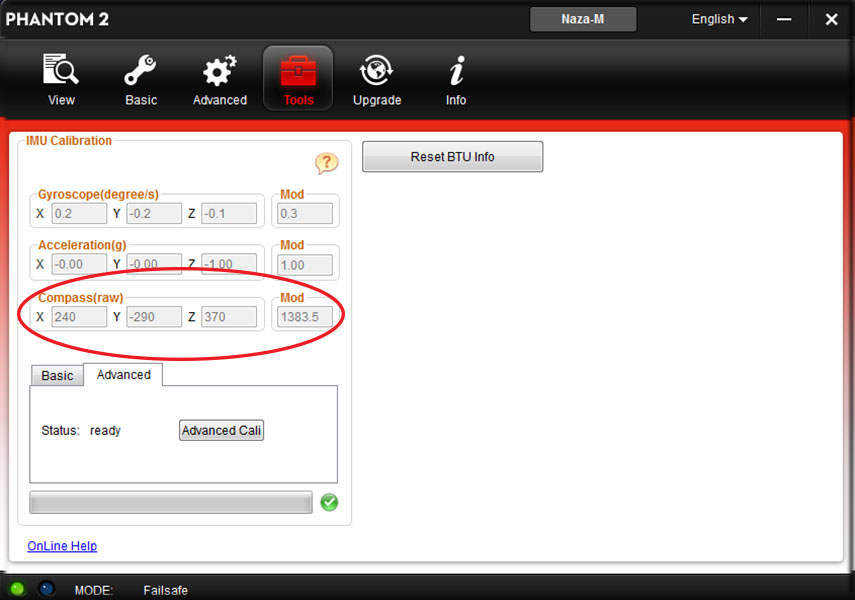Click the Acceleration Mod value 1.00
This screenshot has width=855, height=600.
click(305, 265)
